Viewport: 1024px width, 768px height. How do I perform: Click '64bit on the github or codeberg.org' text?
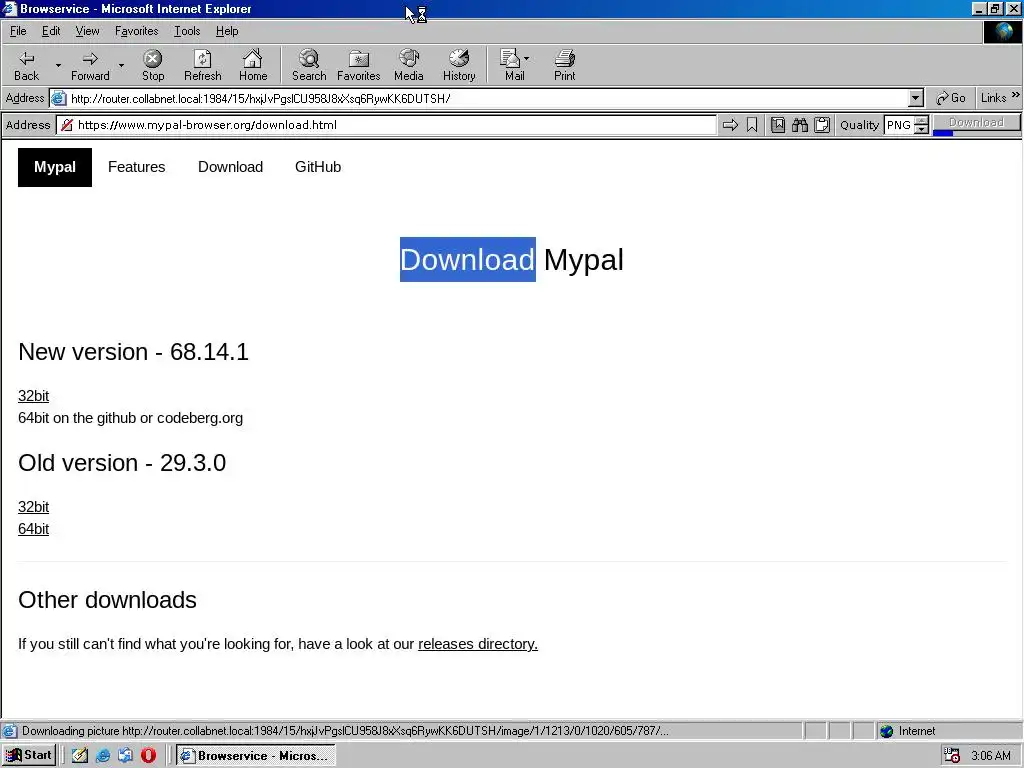coord(131,418)
